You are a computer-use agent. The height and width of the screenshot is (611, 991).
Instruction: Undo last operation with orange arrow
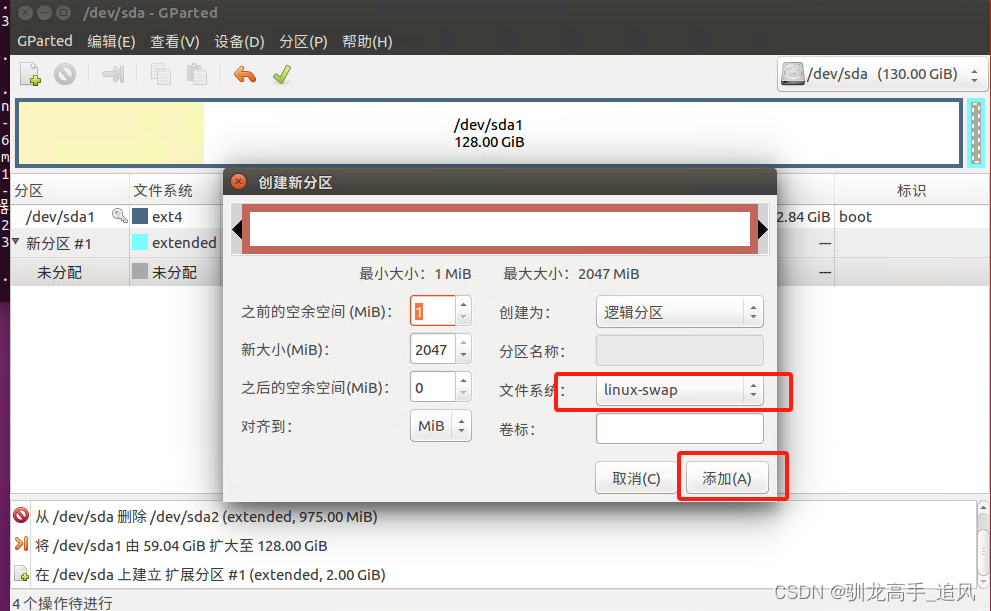click(x=245, y=75)
